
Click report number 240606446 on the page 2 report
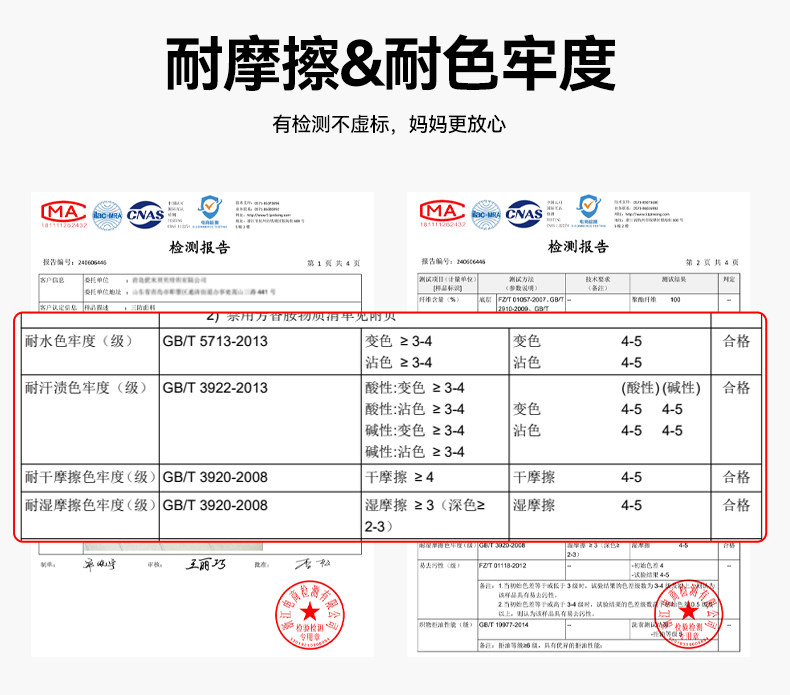[x=471, y=262]
